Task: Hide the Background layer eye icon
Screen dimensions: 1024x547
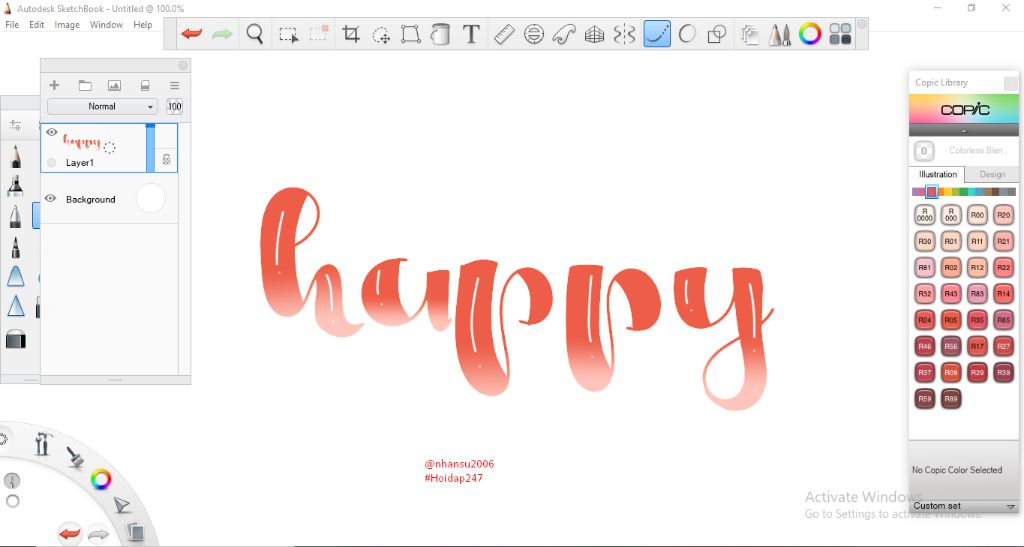Action: click(50, 198)
